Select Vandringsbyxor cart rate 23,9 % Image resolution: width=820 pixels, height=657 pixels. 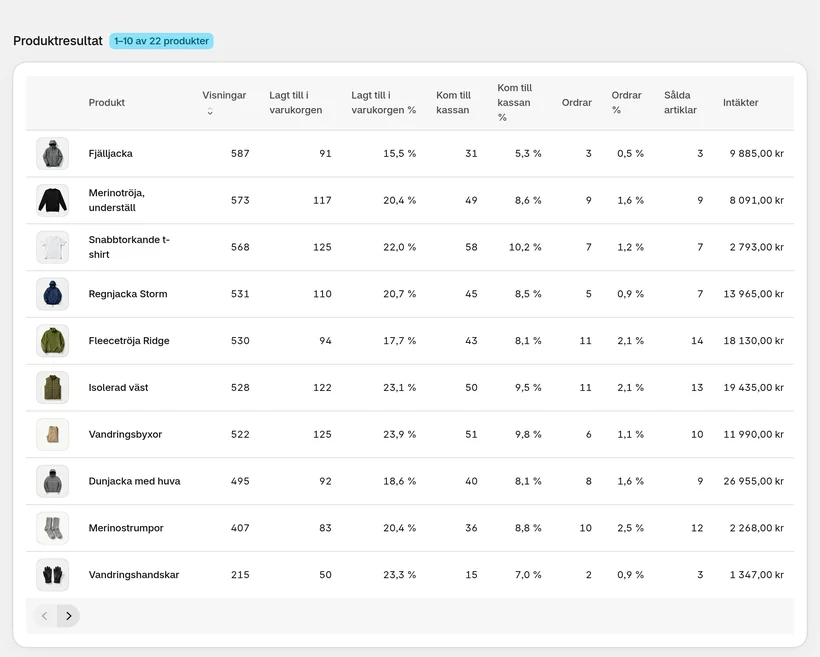[x=400, y=434]
